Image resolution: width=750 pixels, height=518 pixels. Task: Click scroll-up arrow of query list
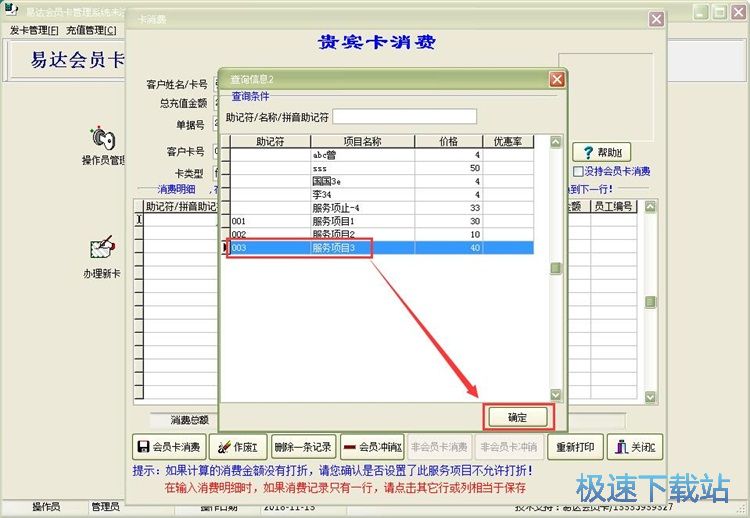[555, 142]
